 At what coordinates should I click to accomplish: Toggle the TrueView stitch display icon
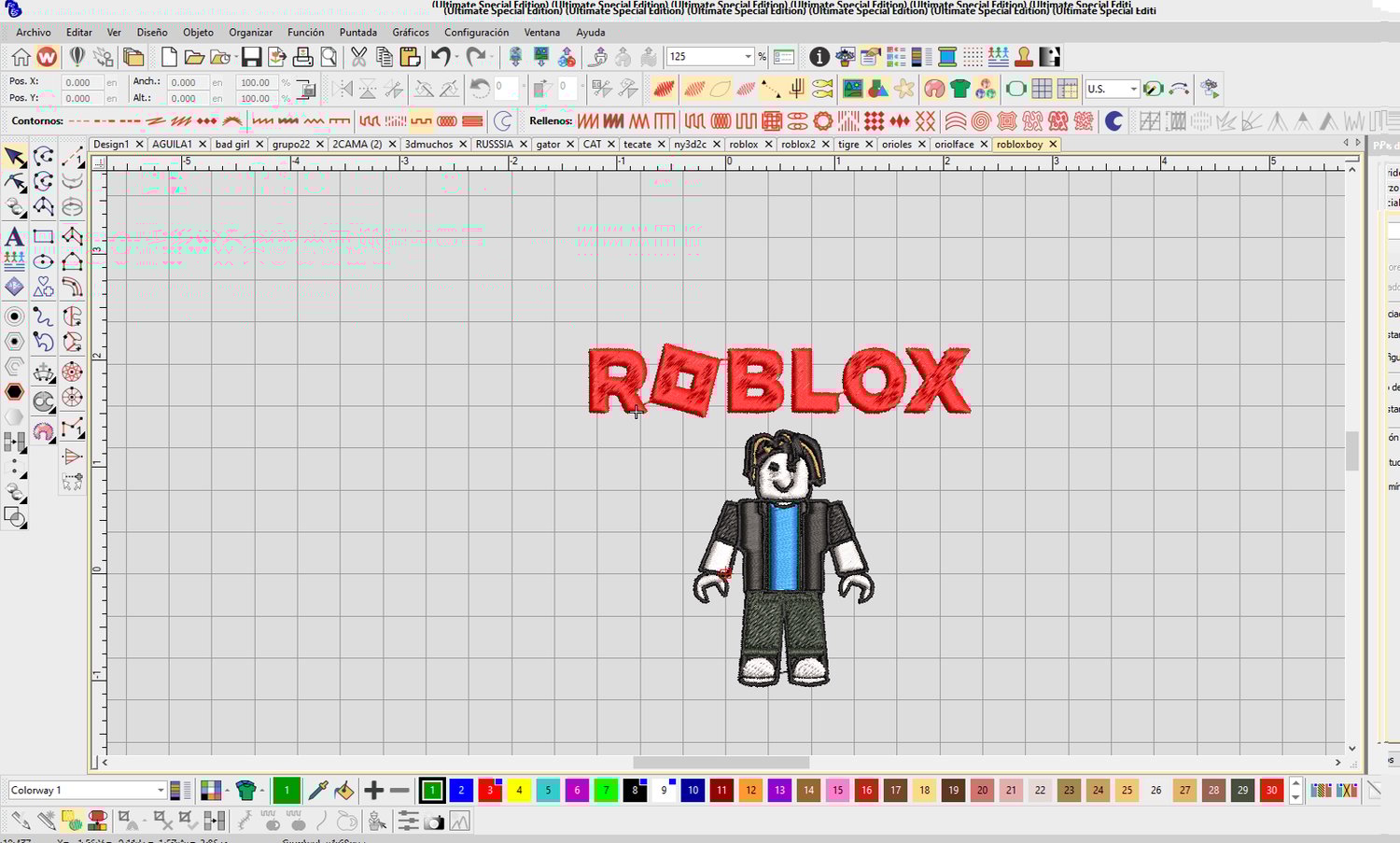tap(664, 90)
